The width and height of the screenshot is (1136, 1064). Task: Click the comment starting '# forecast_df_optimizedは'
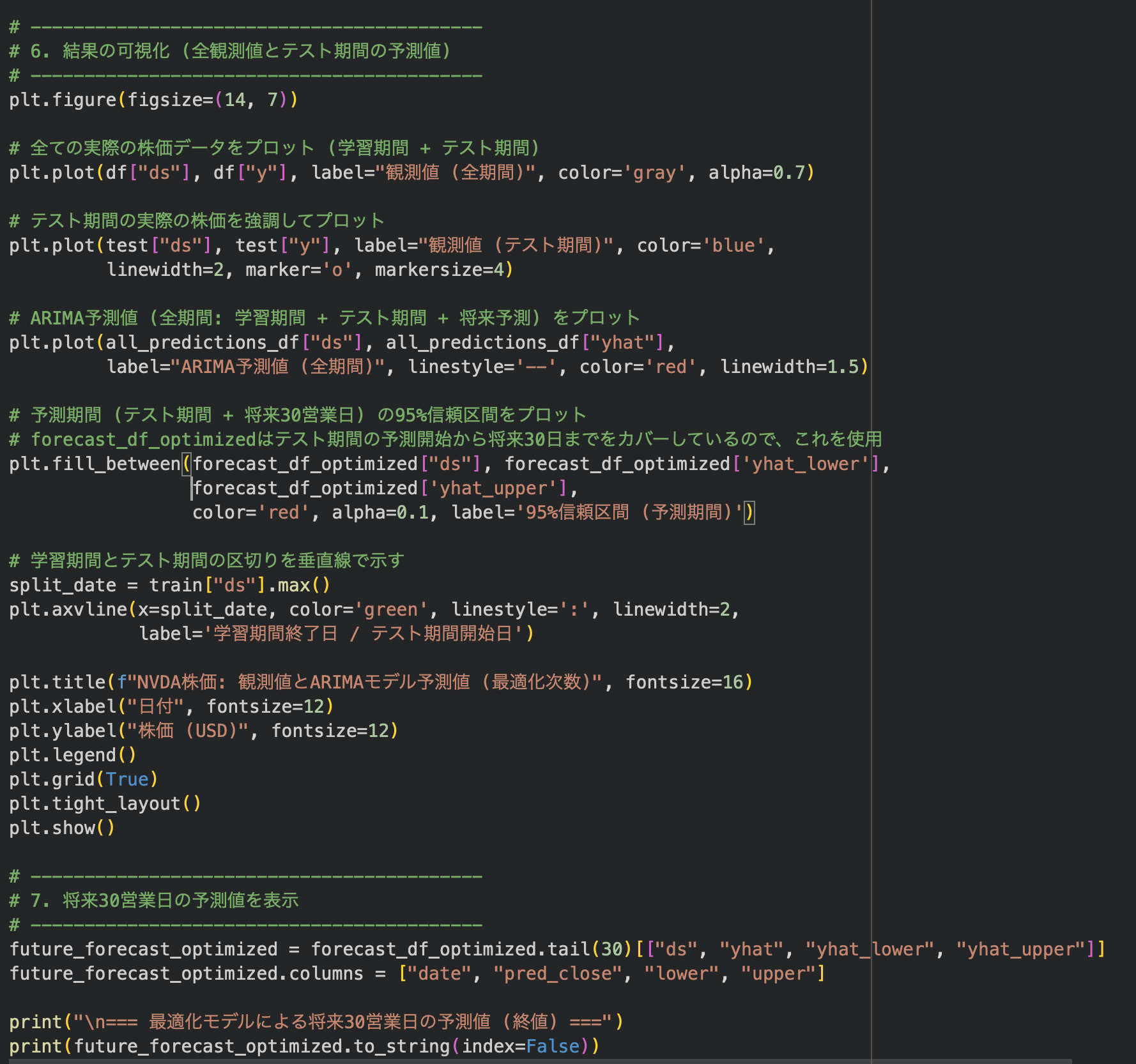point(445,439)
